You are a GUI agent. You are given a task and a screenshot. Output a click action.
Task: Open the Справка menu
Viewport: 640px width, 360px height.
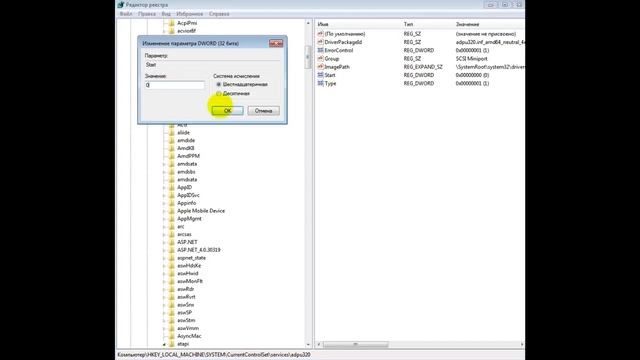[x=219, y=14]
